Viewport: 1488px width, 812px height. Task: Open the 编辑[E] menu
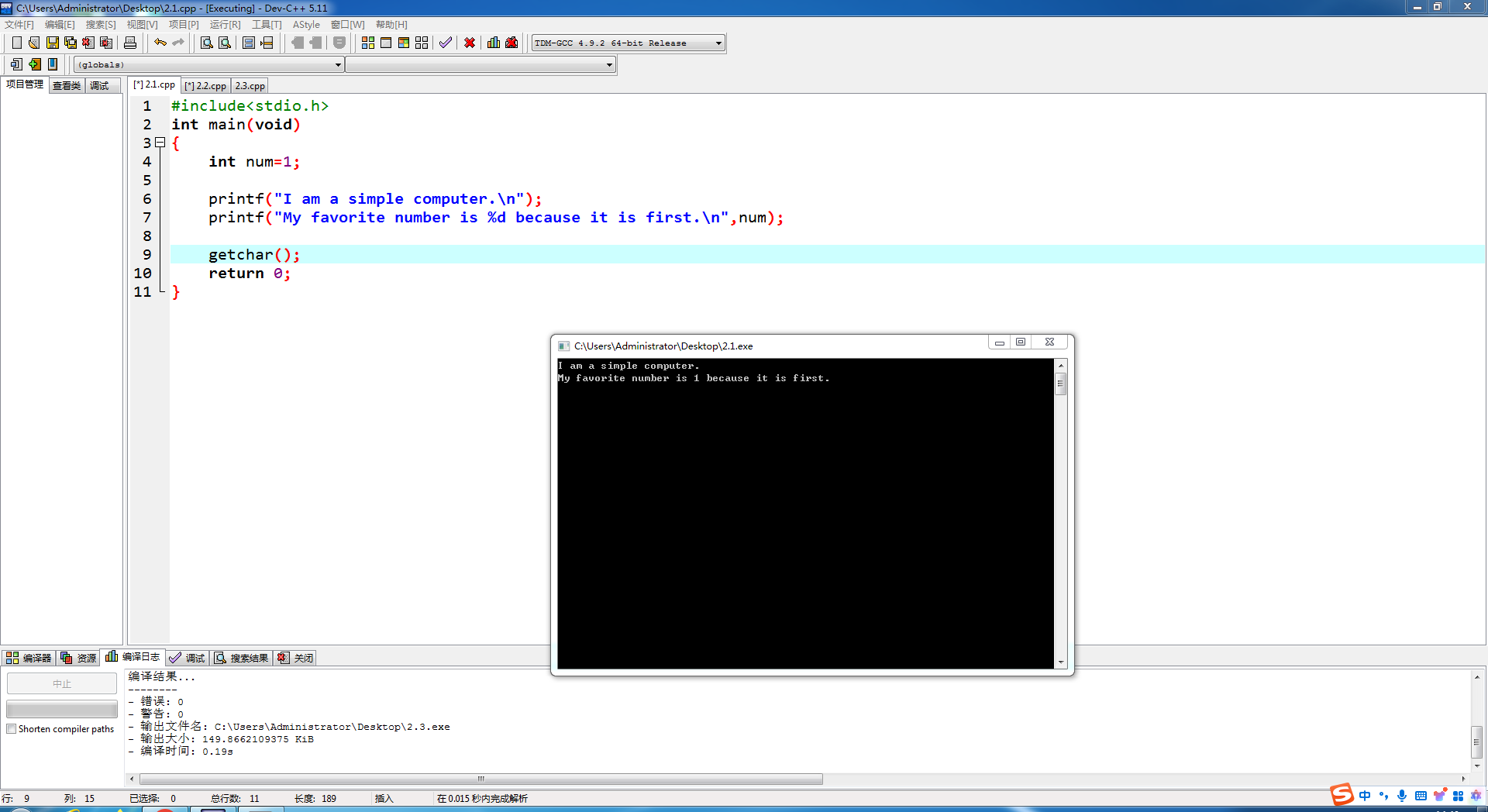pyautogui.click(x=60, y=25)
